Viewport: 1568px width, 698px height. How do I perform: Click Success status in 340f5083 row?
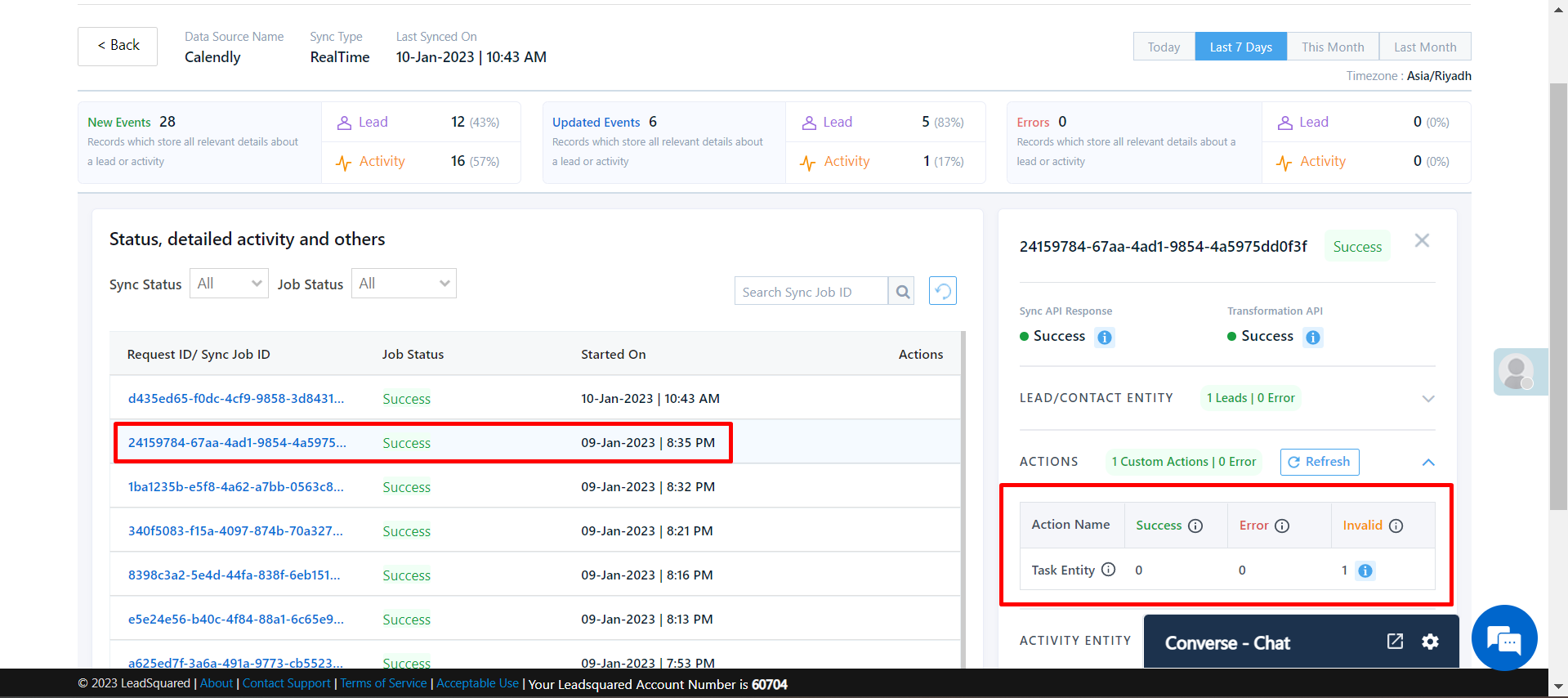pos(406,531)
